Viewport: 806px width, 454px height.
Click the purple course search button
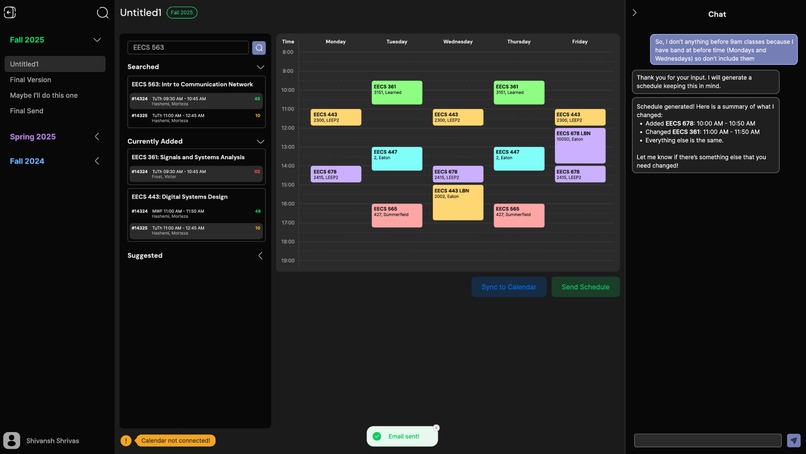click(259, 48)
